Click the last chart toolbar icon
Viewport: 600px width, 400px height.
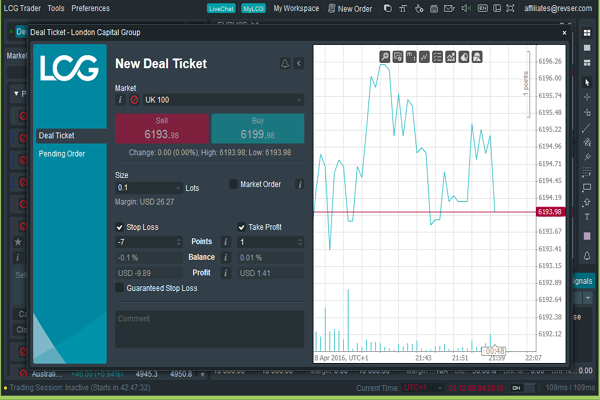(477, 57)
